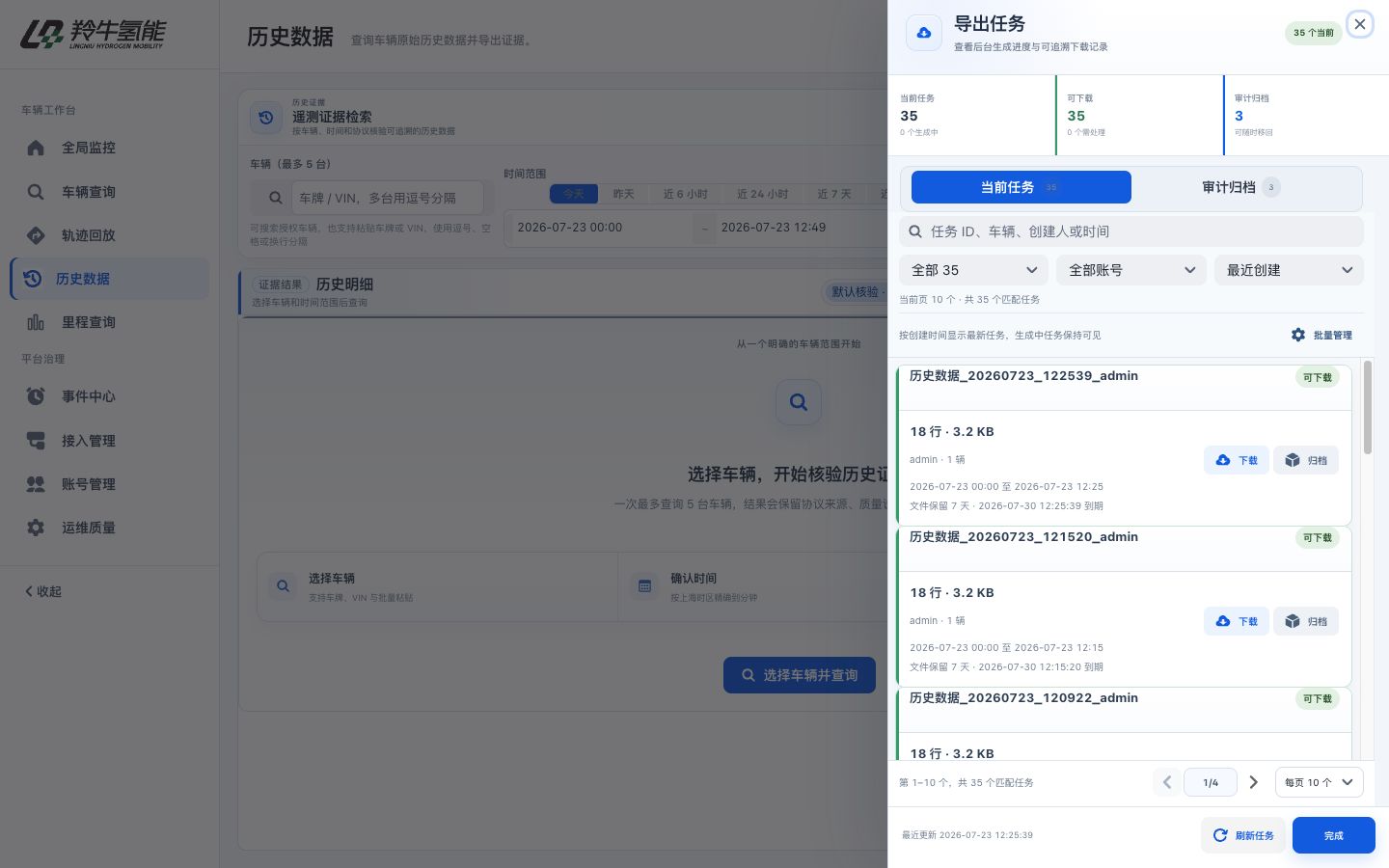Select the 今天 time range option

click(574, 194)
